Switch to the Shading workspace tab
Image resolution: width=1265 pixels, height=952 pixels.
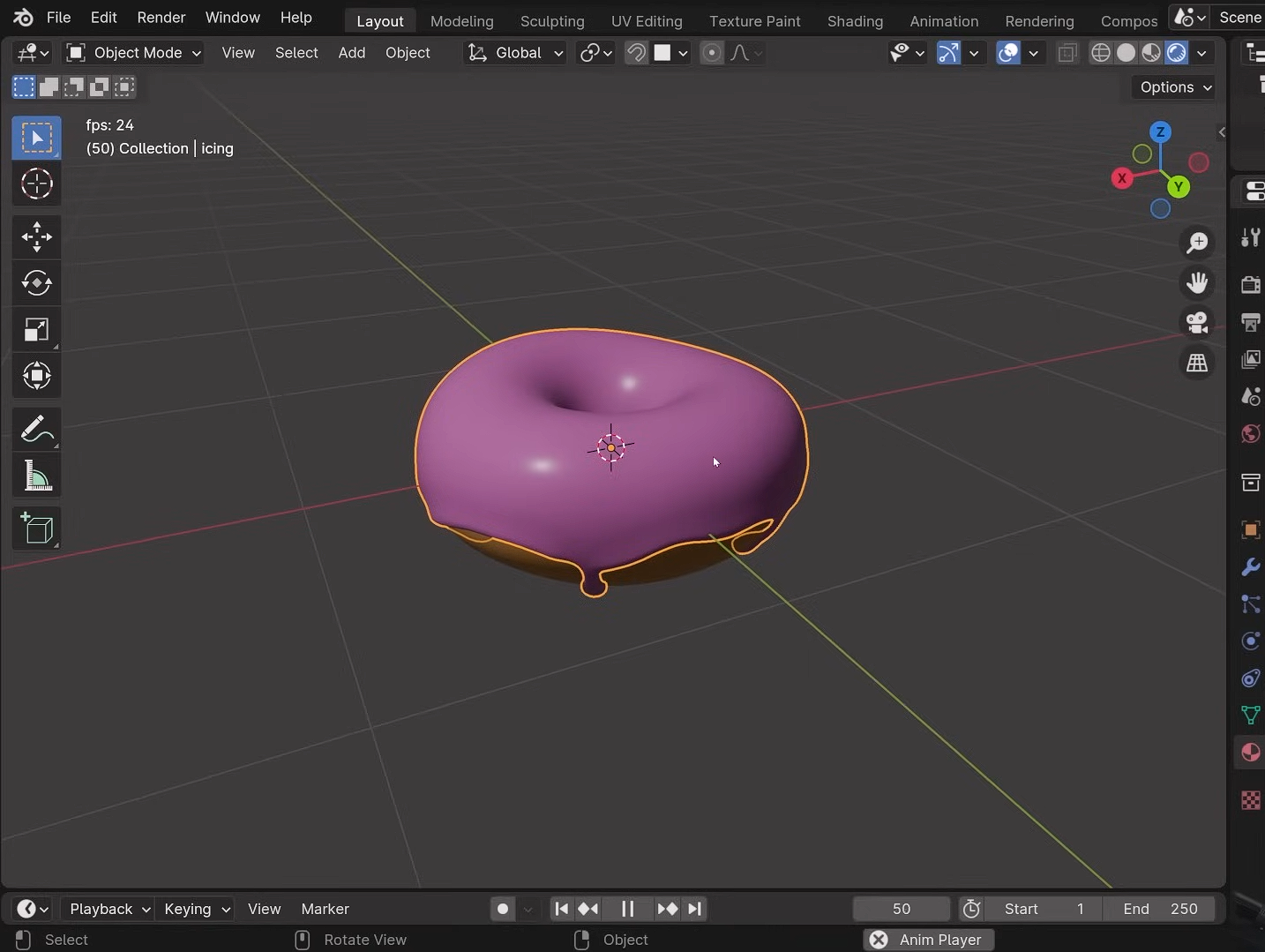854,21
